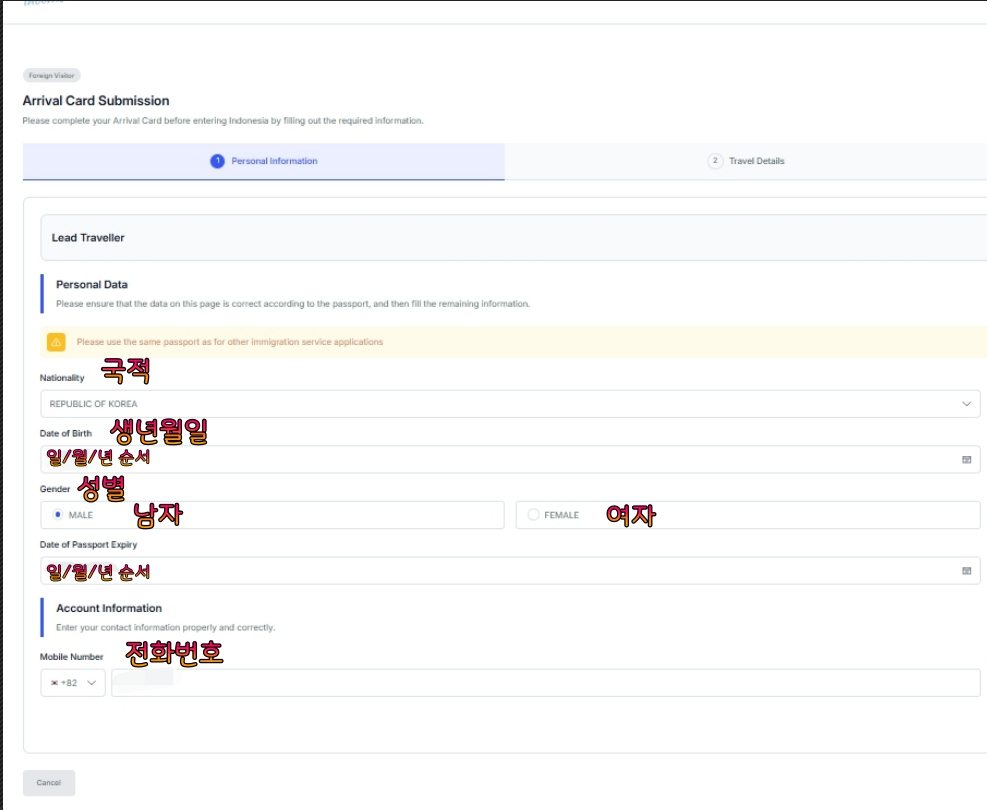Expand the +82 country code selector
Screen dimensions: 987x810
73,683
